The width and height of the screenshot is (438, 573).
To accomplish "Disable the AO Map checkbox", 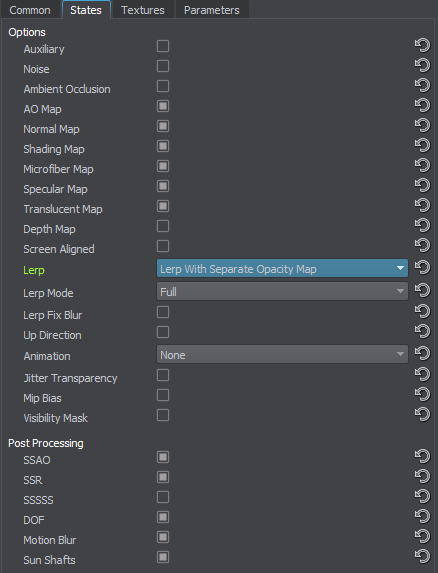I will point(163,106).
